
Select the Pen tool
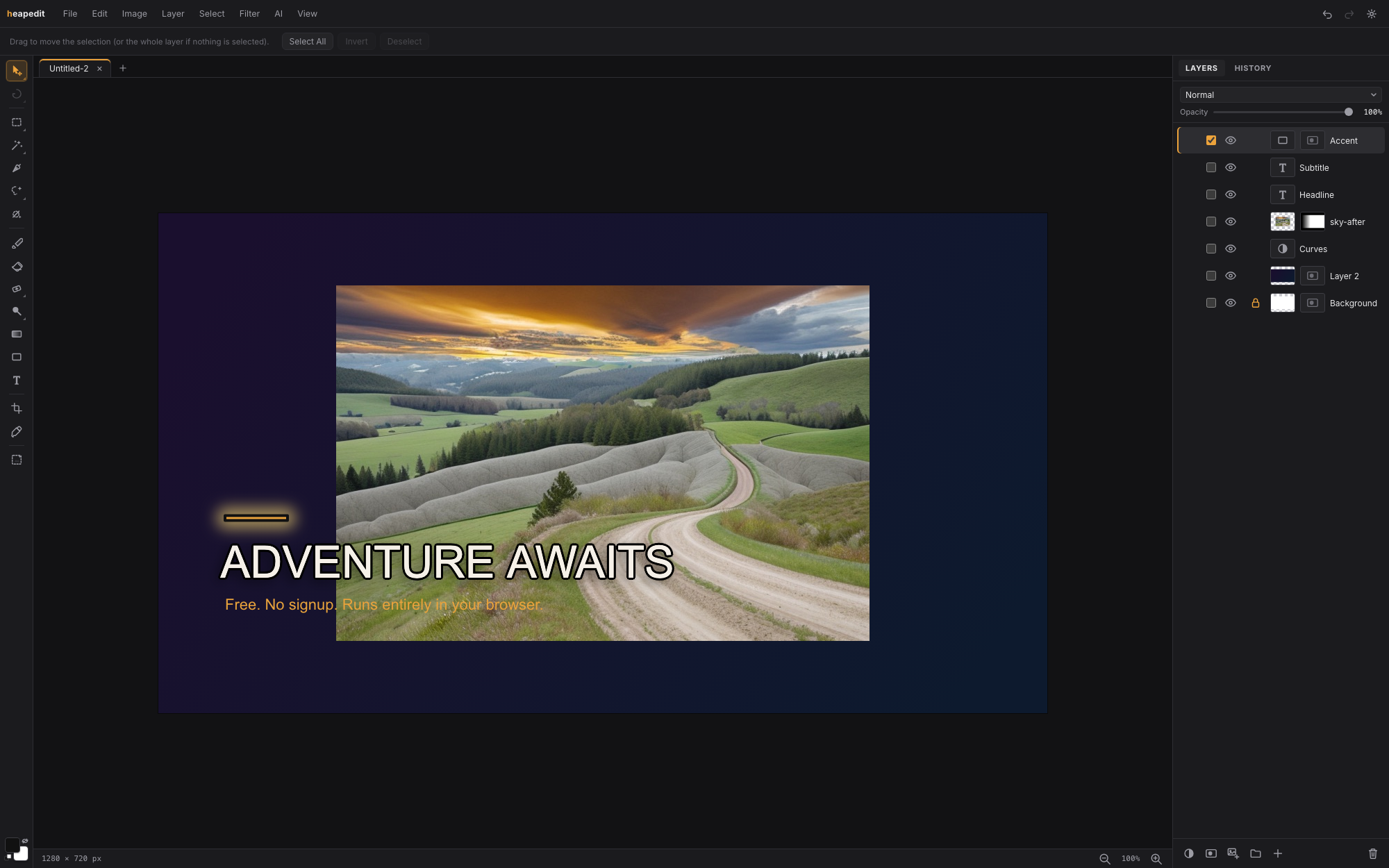(x=17, y=168)
